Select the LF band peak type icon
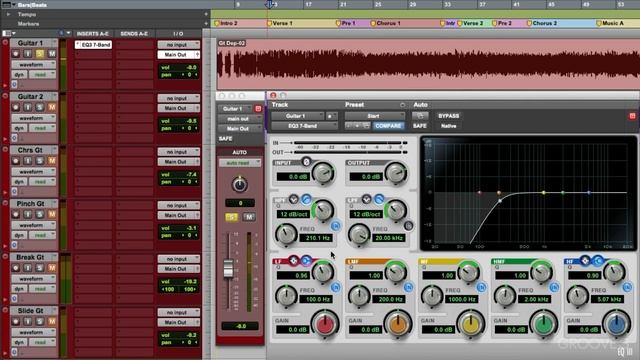Screen dimensions: 640x360 tap(293, 260)
